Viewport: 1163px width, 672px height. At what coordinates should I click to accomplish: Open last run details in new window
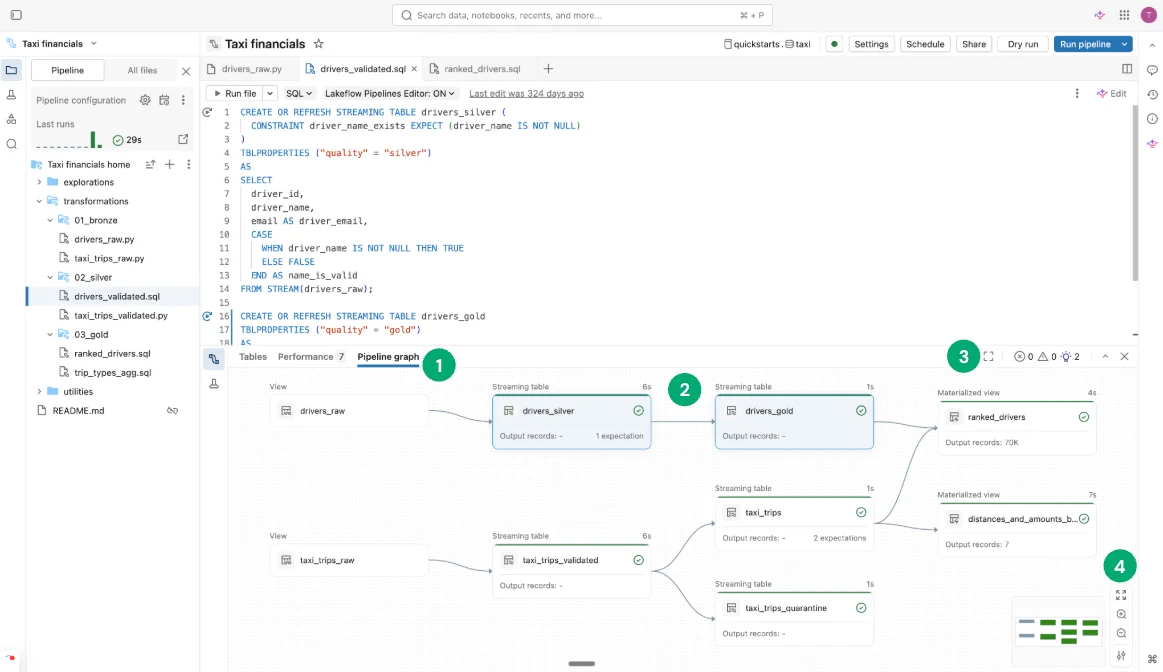coord(183,139)
